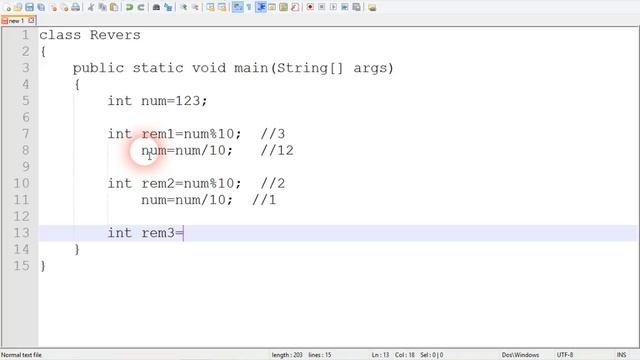Viewport: 640px width, 360px height.
Task: Open the Find dialog (binoculars icon)
Action: [x=156, y=7]
